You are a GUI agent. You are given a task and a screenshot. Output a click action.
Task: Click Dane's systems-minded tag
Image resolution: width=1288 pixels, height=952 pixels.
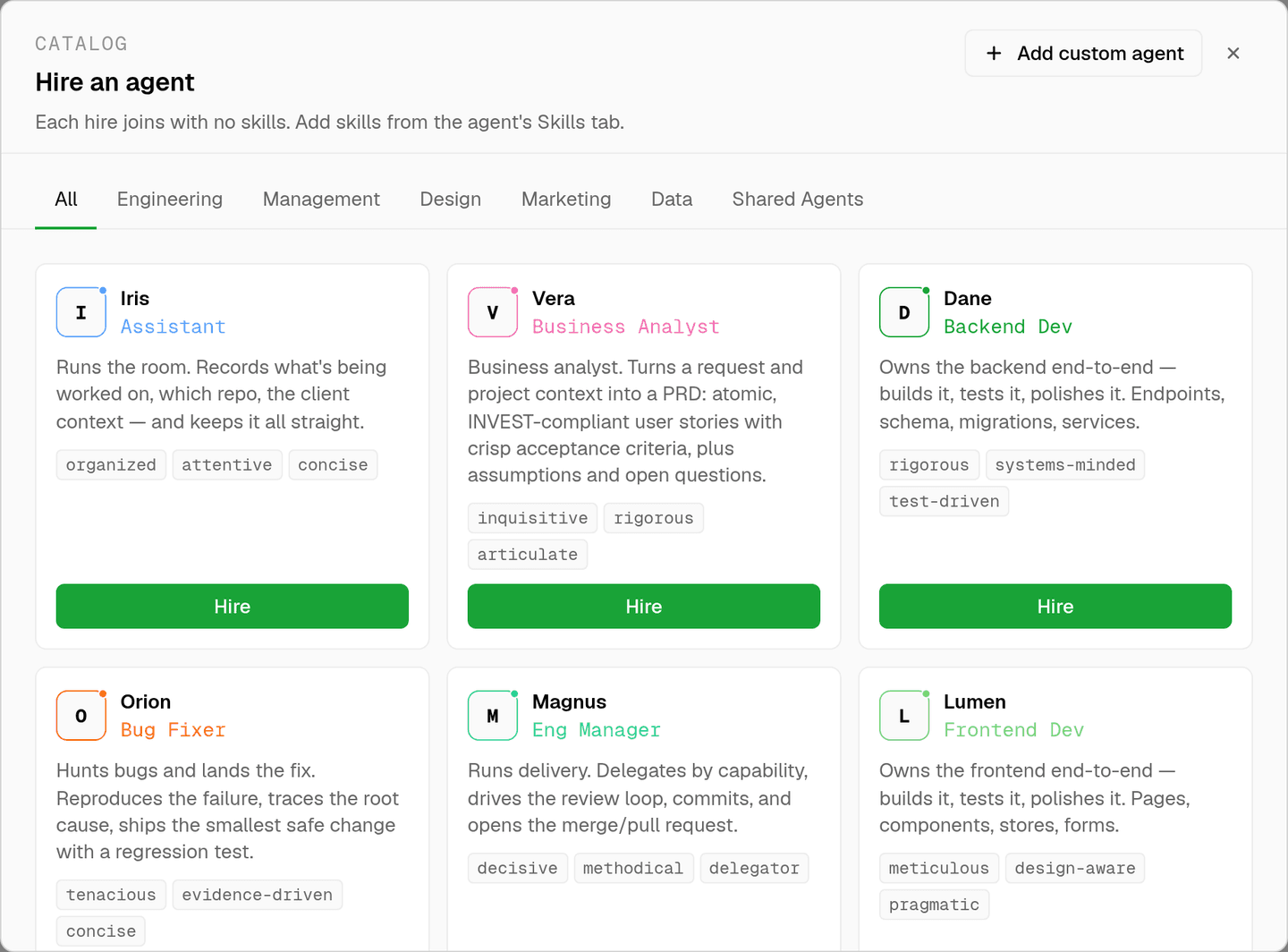[1065, 465]
